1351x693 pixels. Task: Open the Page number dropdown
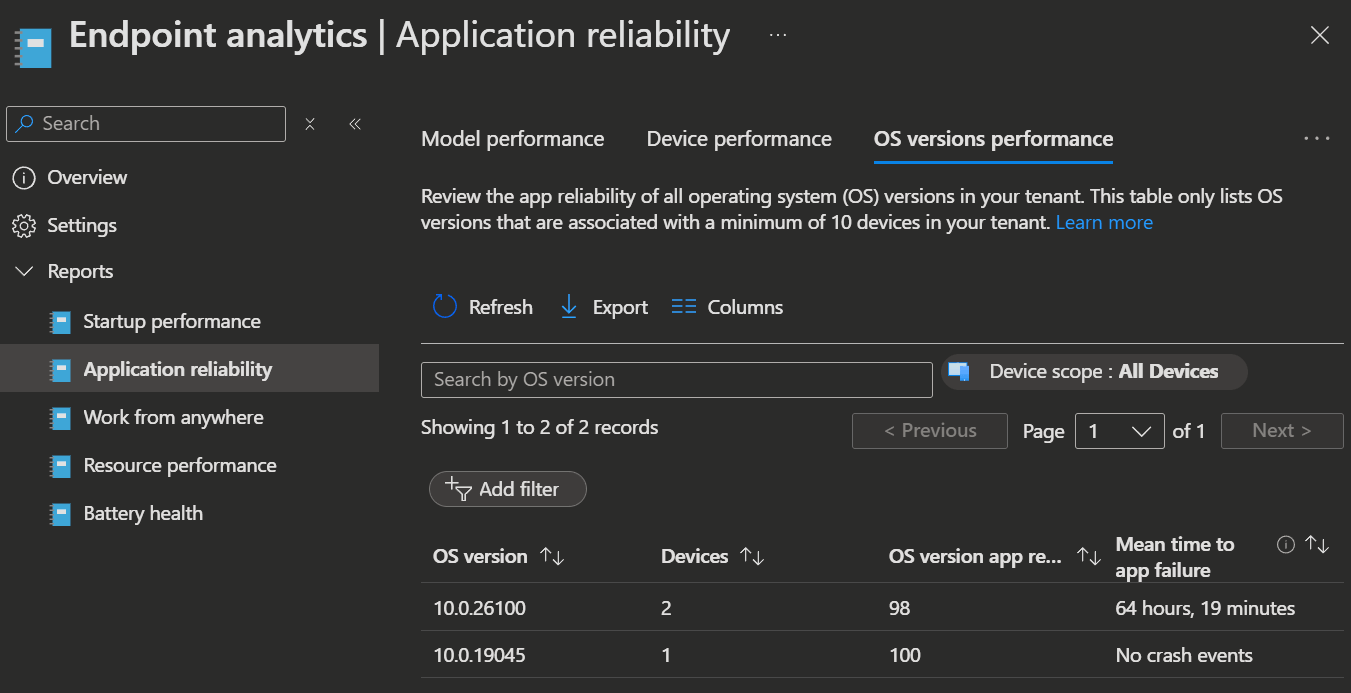click(1120, 431)
